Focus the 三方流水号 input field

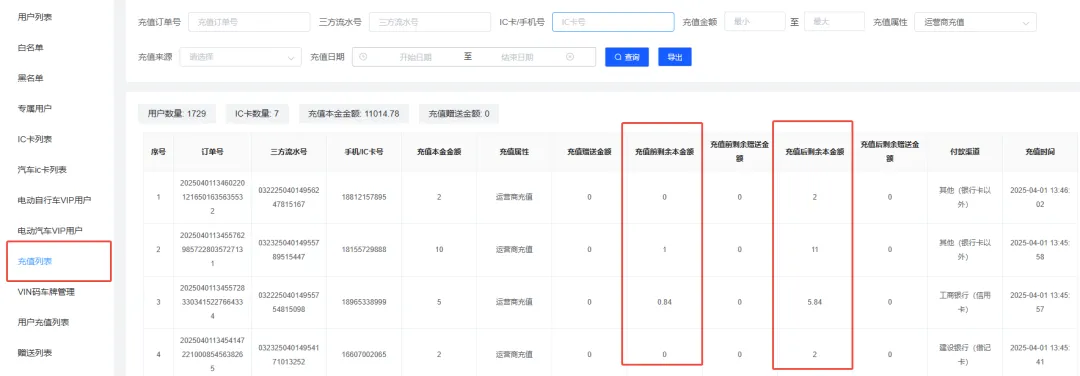point(430,22)
